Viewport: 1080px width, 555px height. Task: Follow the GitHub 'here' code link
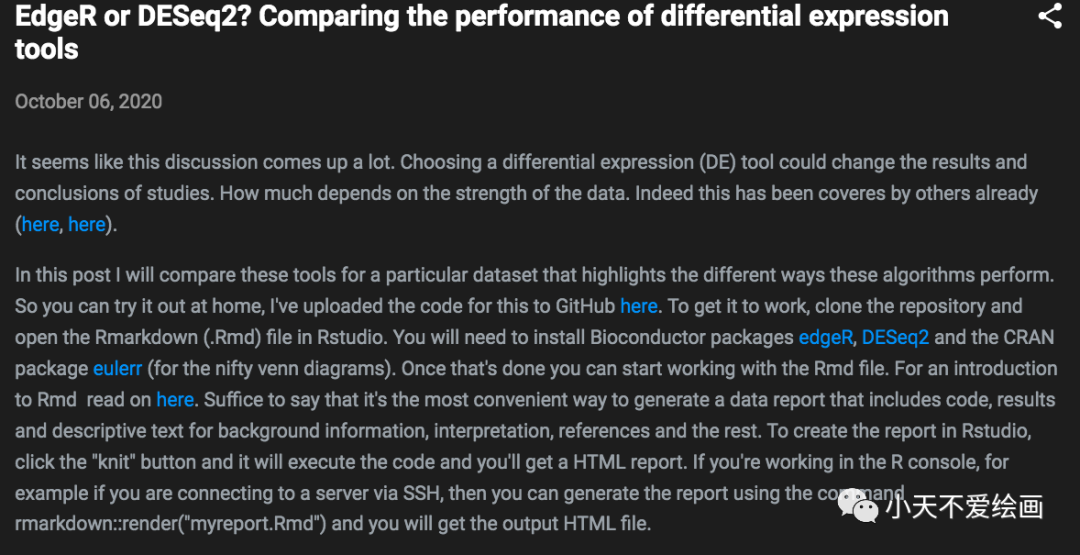click(x=639, y=306)
